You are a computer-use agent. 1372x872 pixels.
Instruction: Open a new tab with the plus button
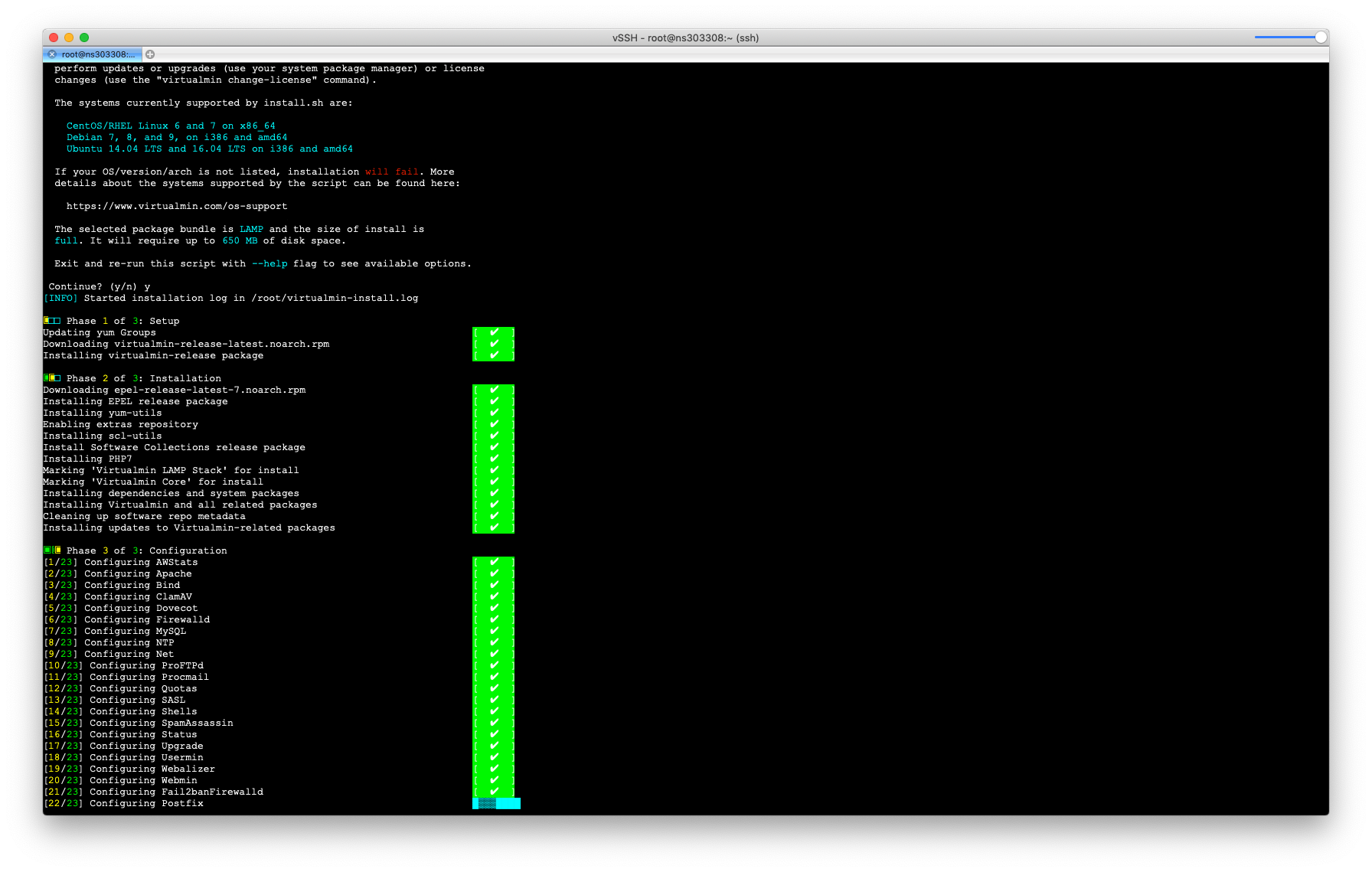pos(150,54)
